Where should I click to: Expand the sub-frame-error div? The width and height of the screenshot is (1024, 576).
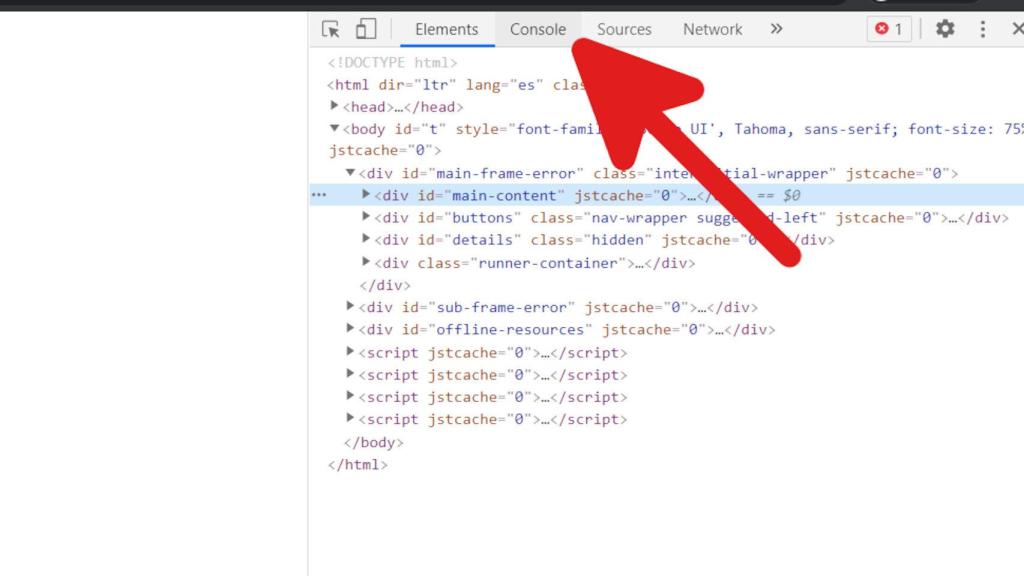(x=350, y=307)
